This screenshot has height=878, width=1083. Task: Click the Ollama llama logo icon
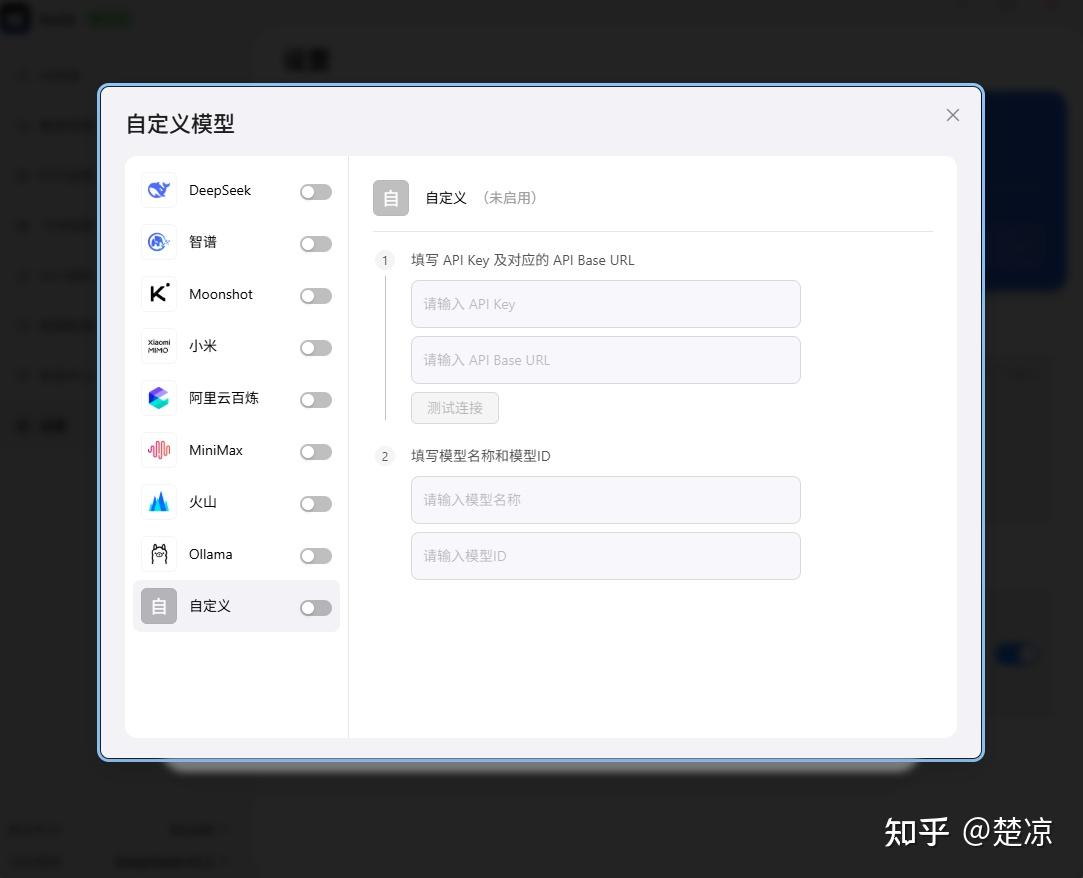159,554
